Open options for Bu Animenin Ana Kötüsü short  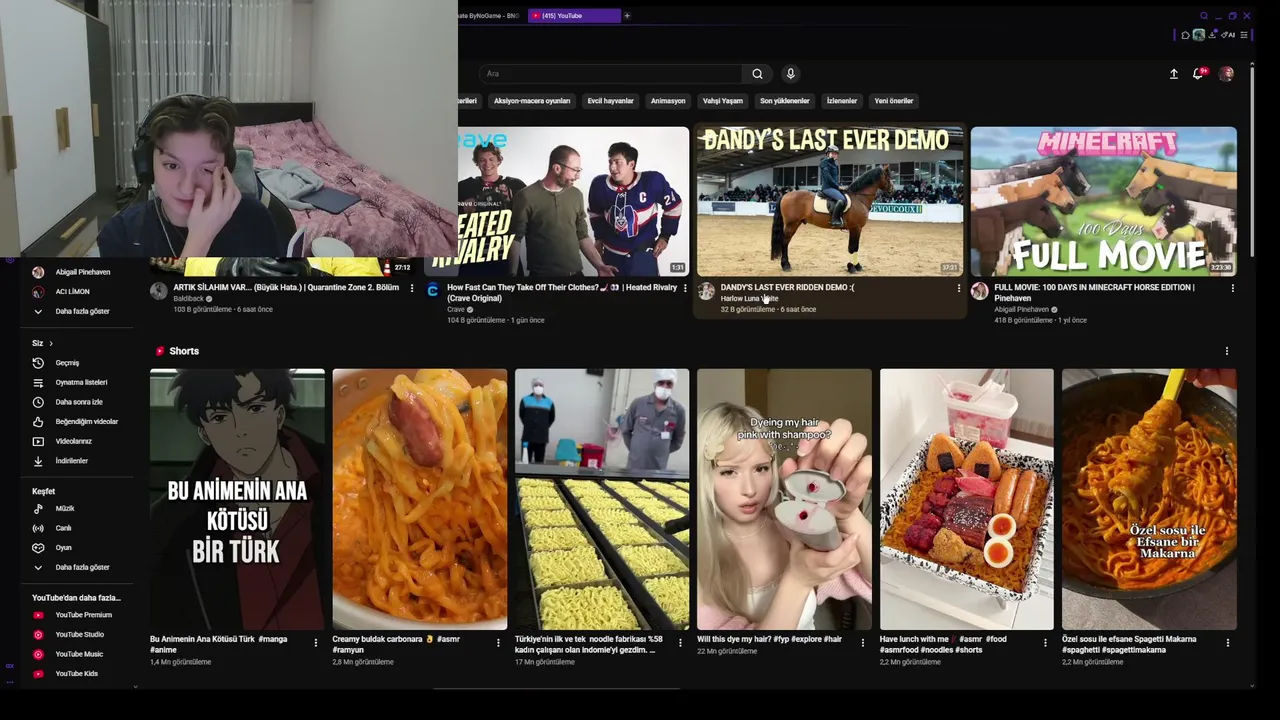316,643
